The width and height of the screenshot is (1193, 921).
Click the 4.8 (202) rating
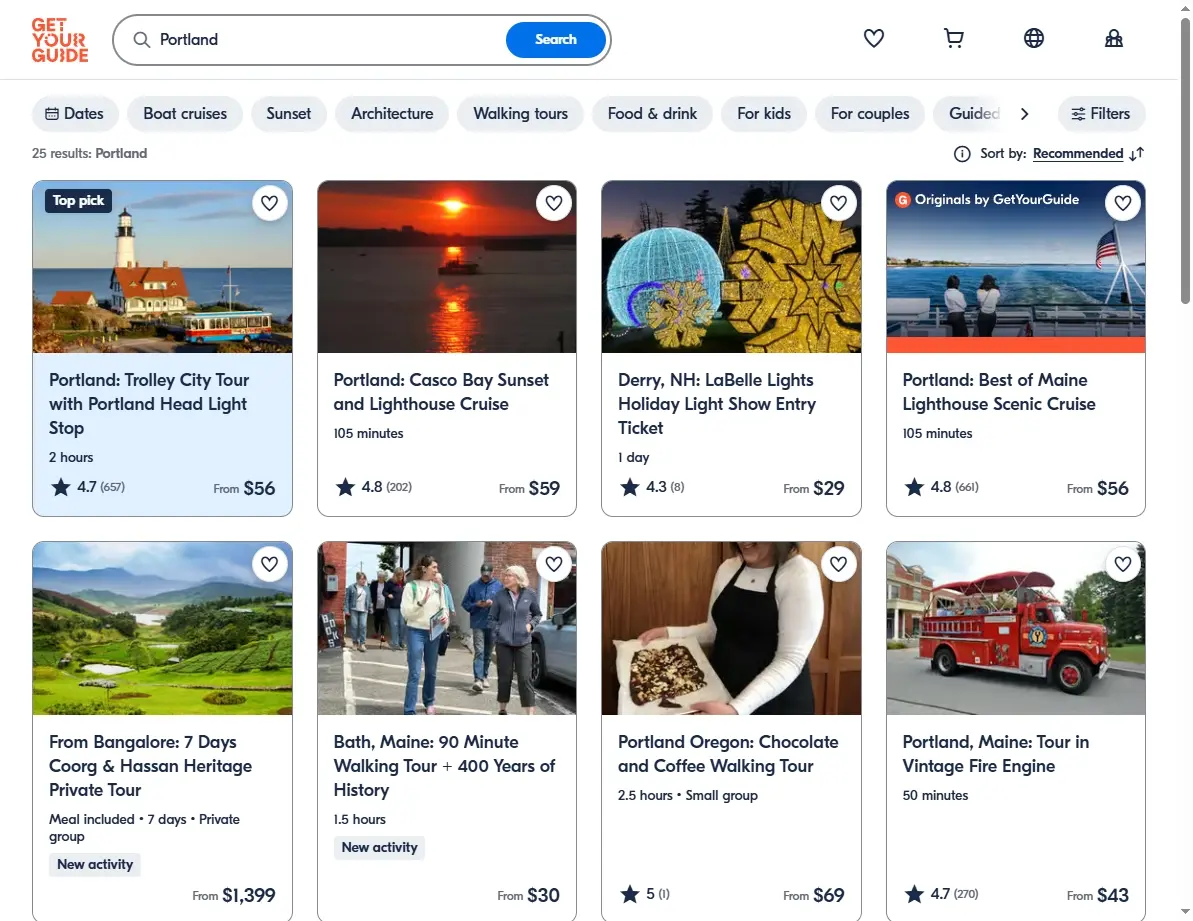coord(374,487)
